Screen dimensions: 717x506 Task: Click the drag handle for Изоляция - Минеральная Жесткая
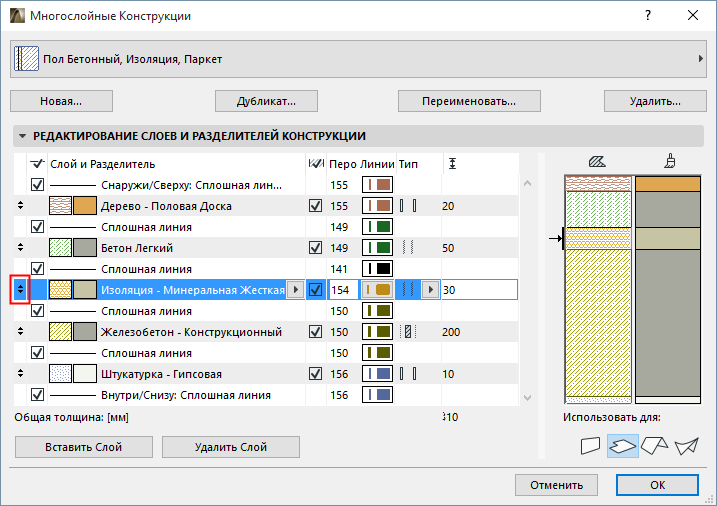point(20,290)
